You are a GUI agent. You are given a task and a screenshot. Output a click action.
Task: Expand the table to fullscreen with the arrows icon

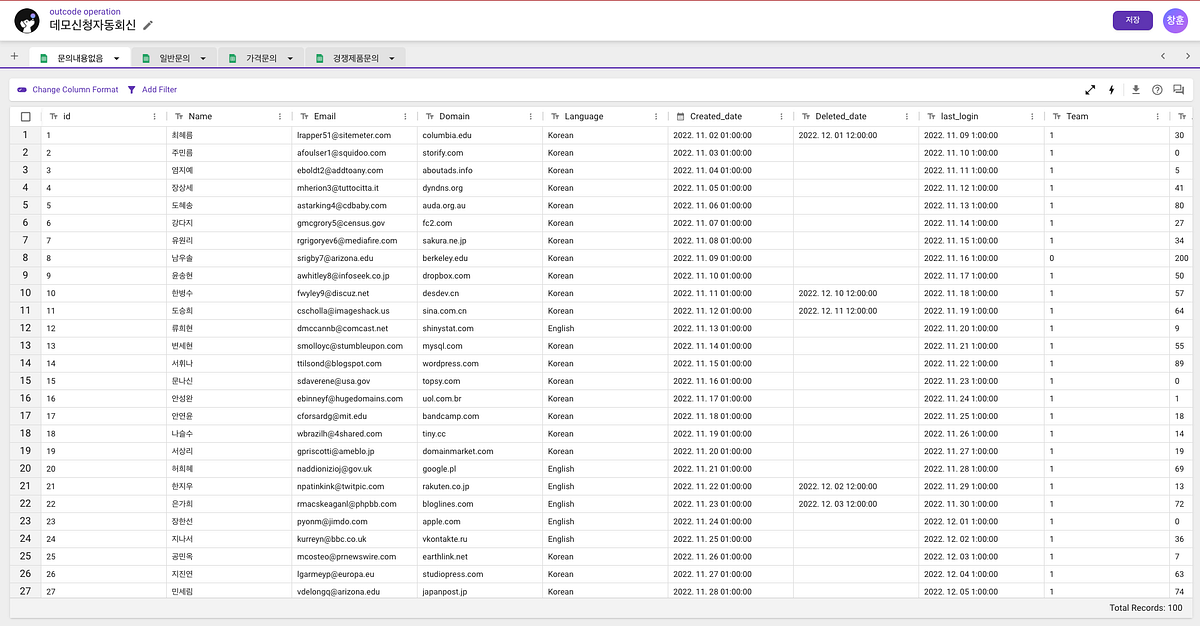coord(1090,90)
